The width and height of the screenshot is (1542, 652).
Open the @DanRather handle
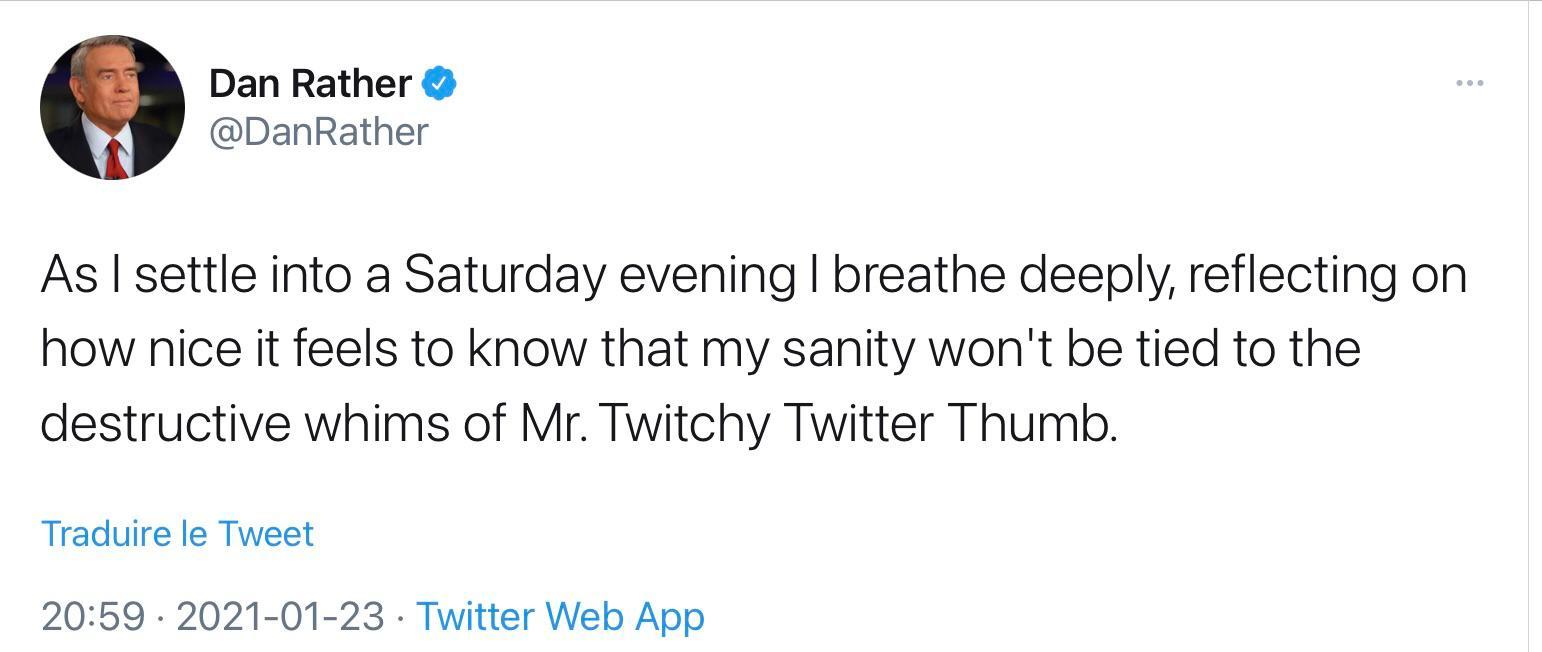(x=318, y=131)
